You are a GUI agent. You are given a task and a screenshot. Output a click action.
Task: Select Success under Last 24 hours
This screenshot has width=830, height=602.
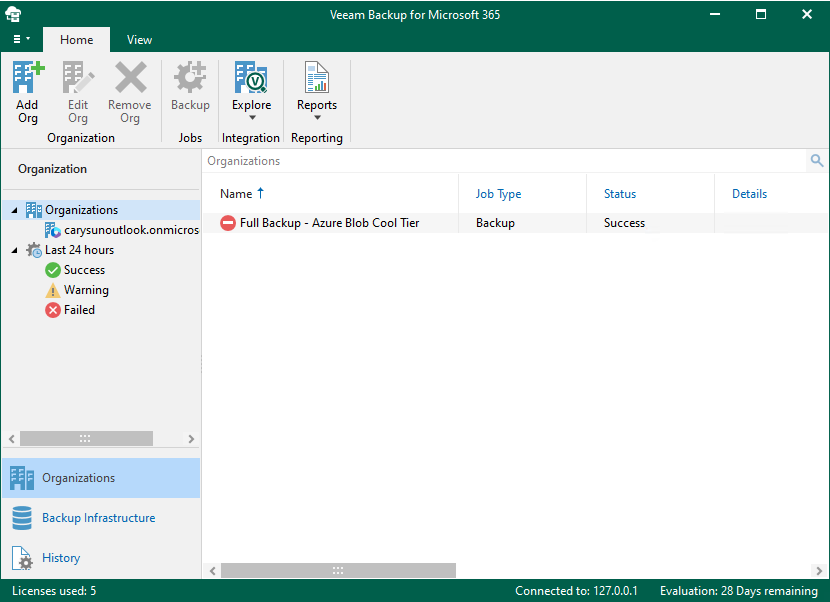click(84, 269)
